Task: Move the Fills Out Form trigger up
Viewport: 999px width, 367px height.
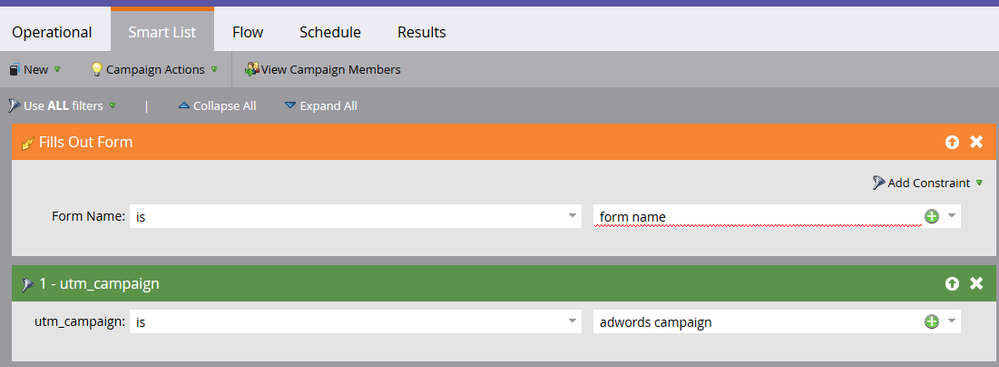Action: [x=952, y=142]
